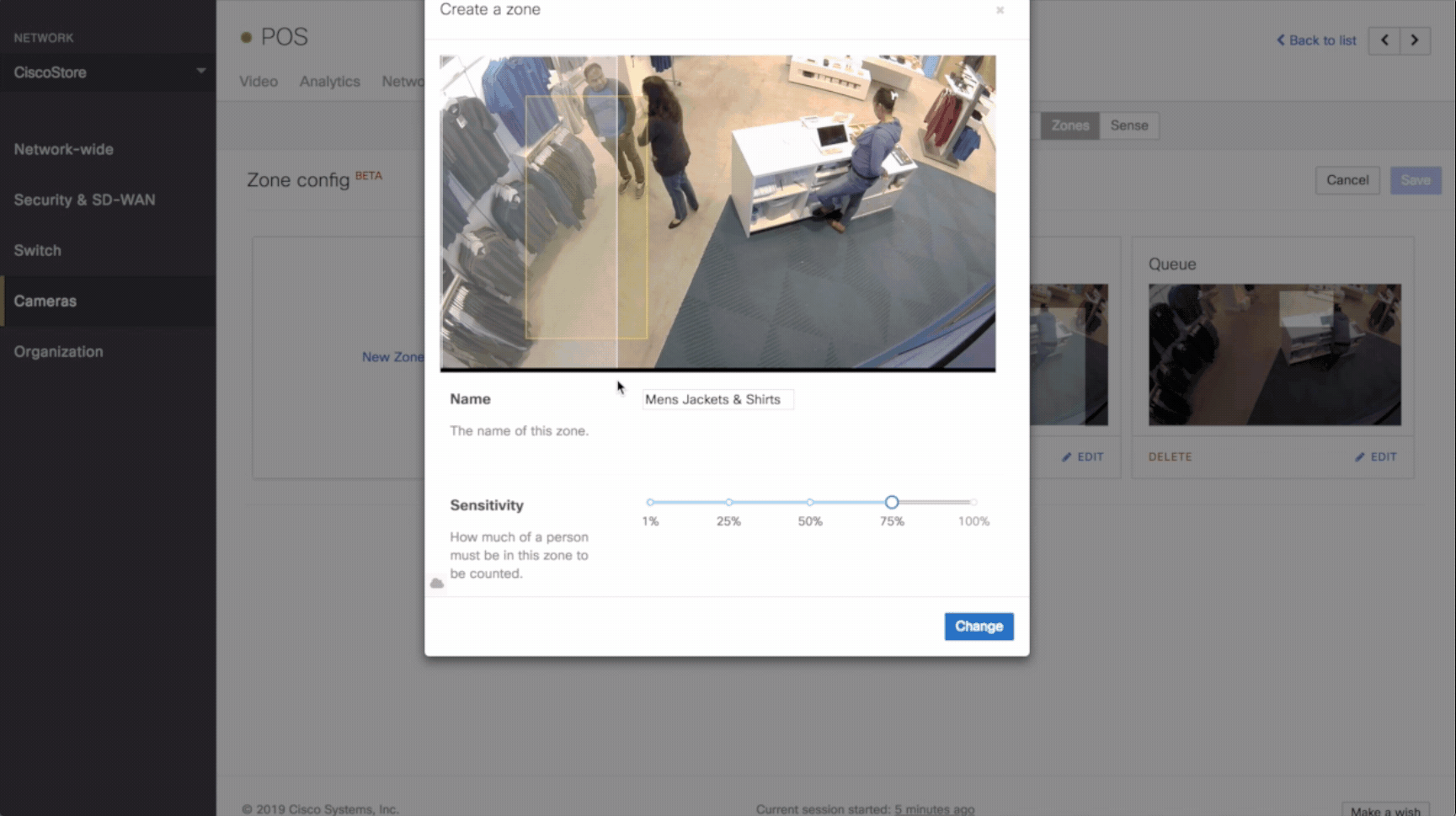Open Organization sidebar menu
1456x816 pixels.
(x=58, y=351)
